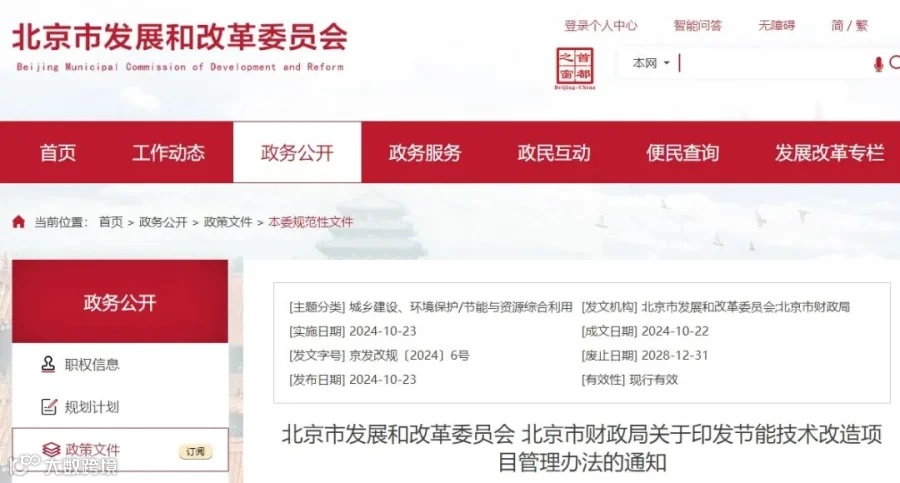Click 政务公开 in the breadcrumb
The height and width of the screenshot is (483, 900).
click(x=163, y=222)
